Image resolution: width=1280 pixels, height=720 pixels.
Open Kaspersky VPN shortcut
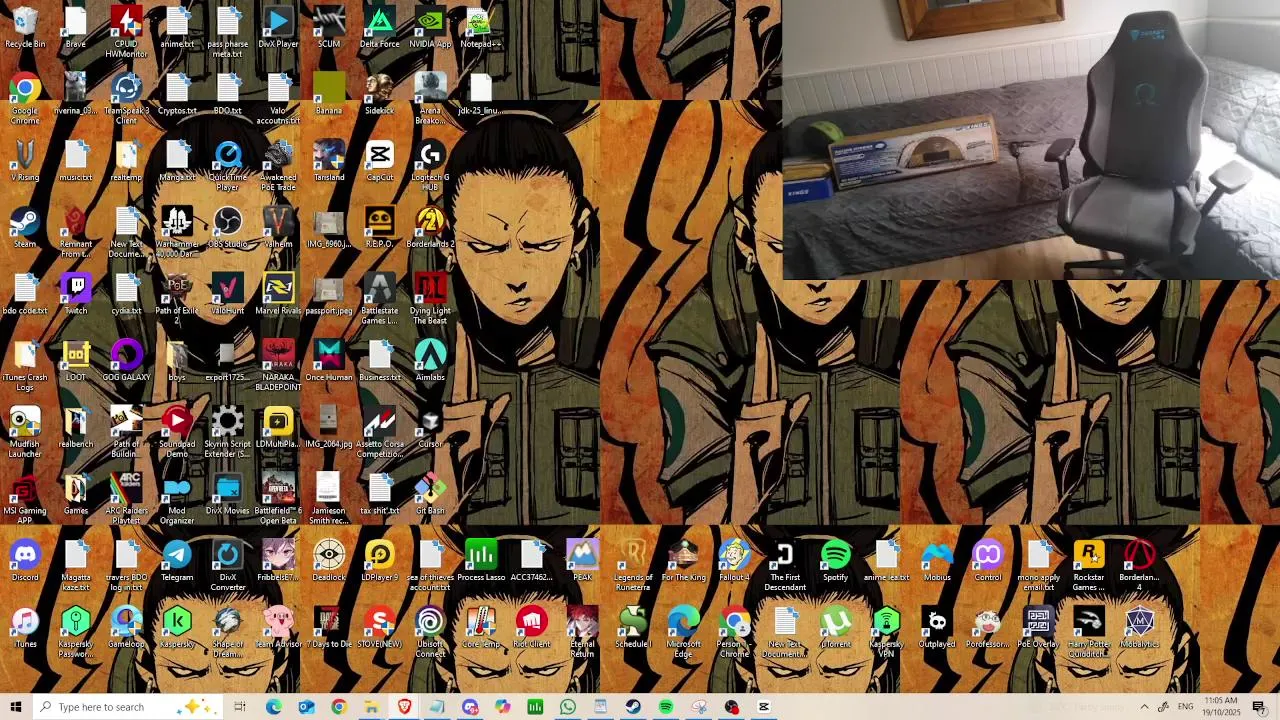886,633
